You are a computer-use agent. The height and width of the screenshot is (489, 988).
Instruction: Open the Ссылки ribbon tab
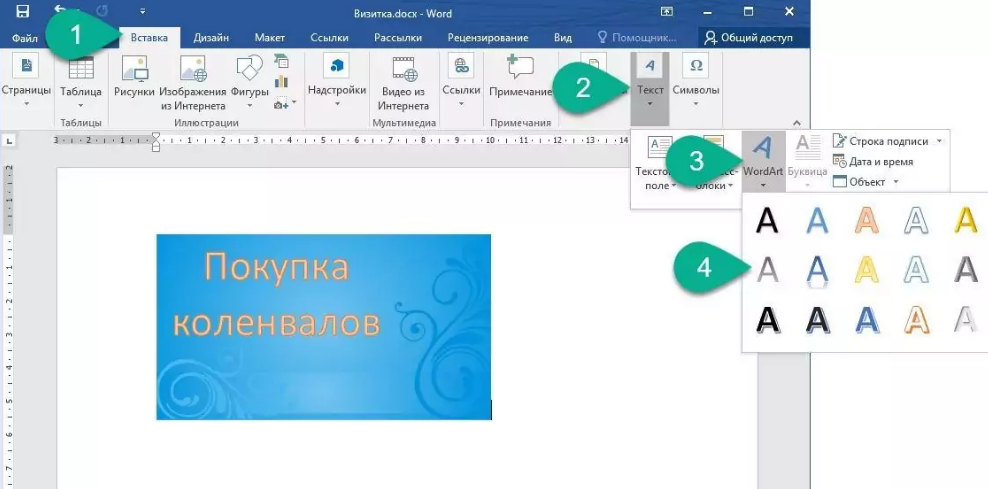click(x=330, y=38)
